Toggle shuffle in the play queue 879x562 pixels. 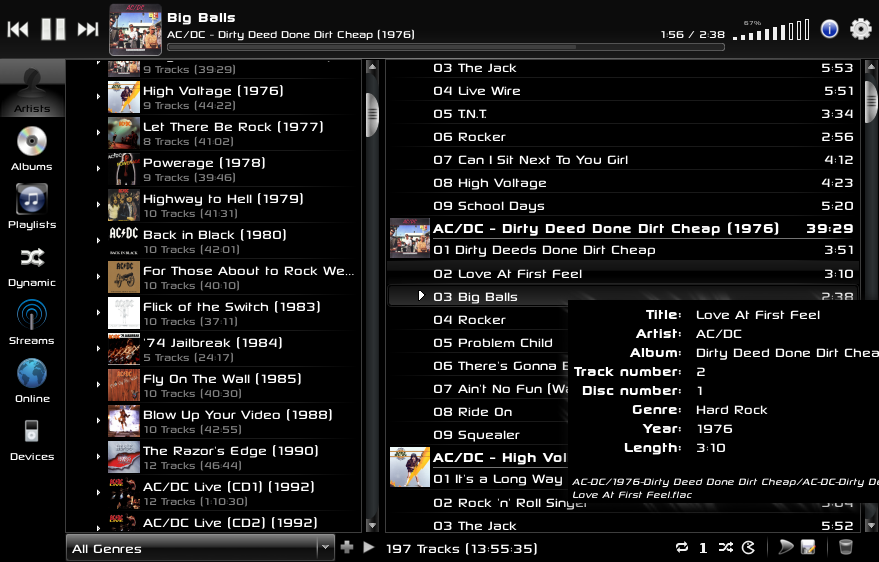pos(726,547)
